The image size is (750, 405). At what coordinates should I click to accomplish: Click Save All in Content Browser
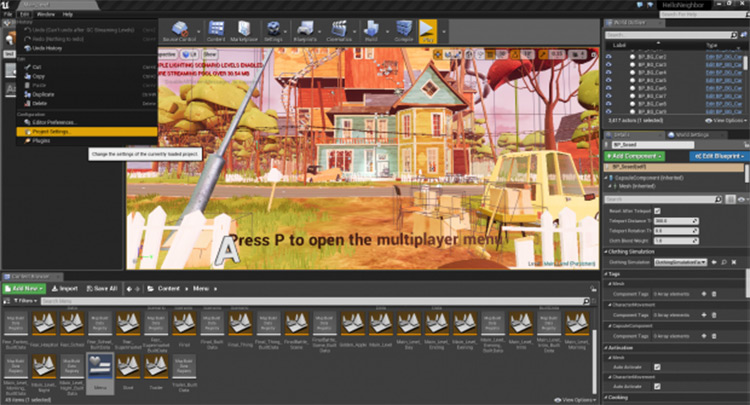102,289
